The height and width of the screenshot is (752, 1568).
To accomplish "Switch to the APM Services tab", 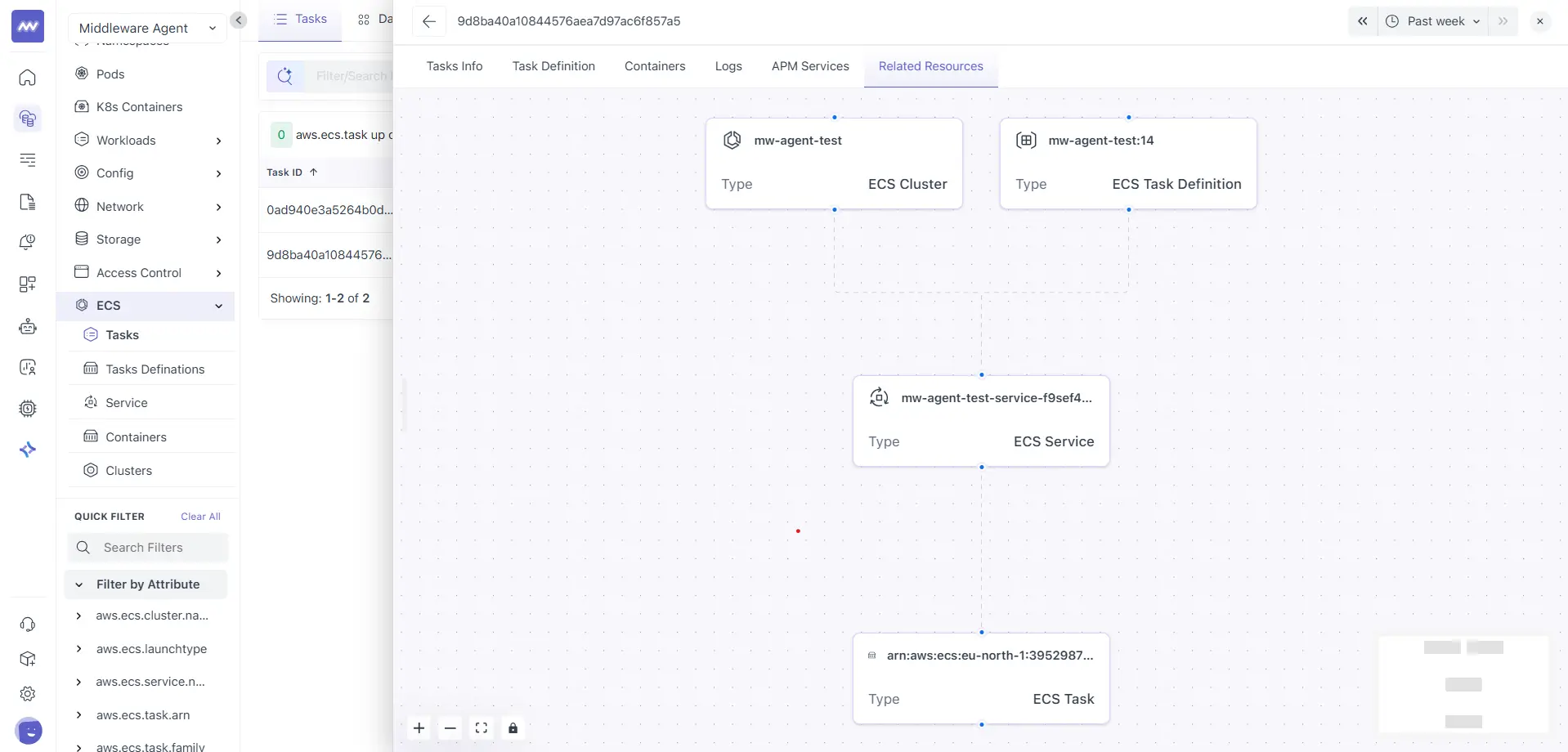I will coord(810,66).
